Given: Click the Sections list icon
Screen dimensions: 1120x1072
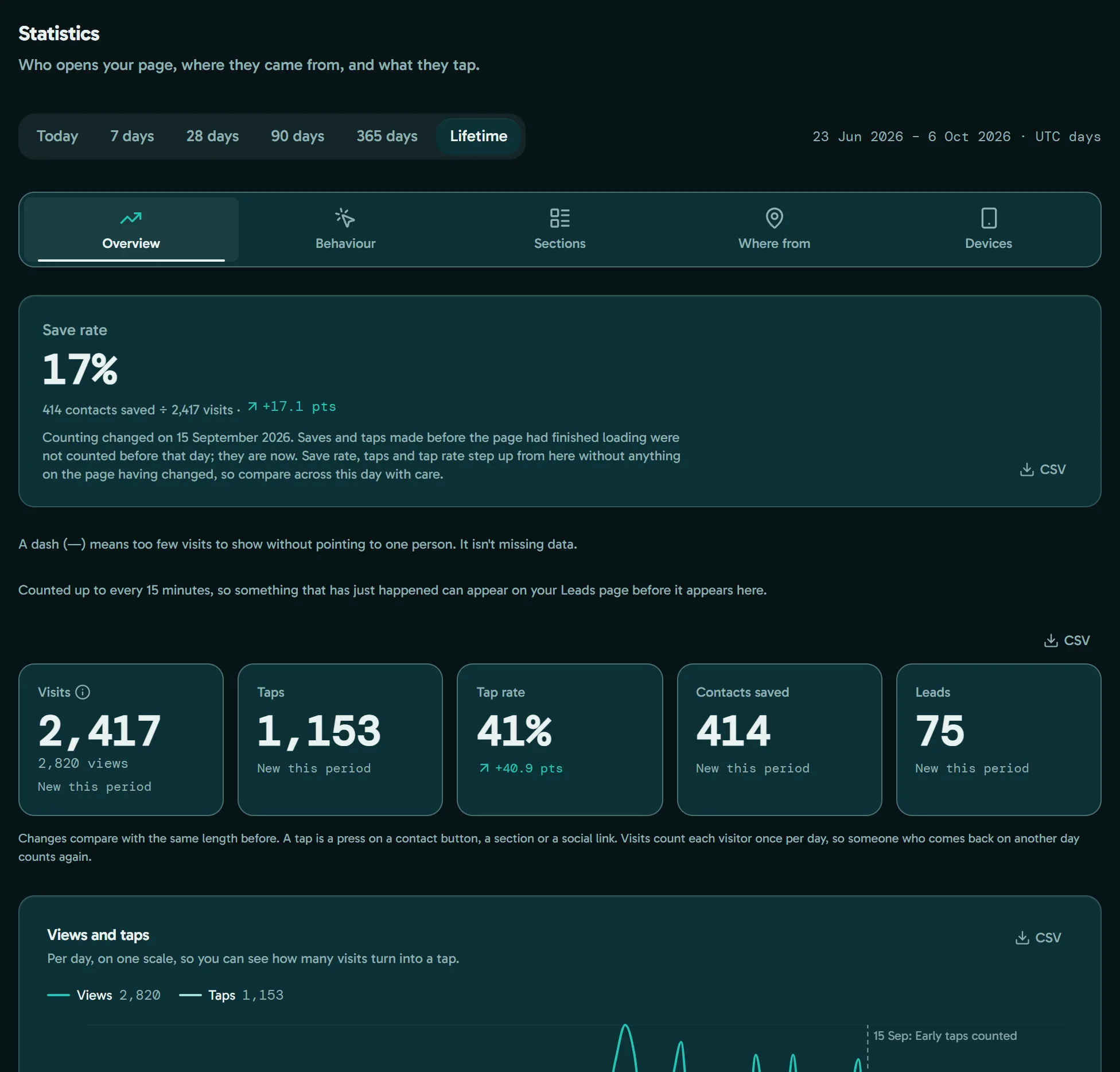Looking at the screenshot, I should coord(560,218).
